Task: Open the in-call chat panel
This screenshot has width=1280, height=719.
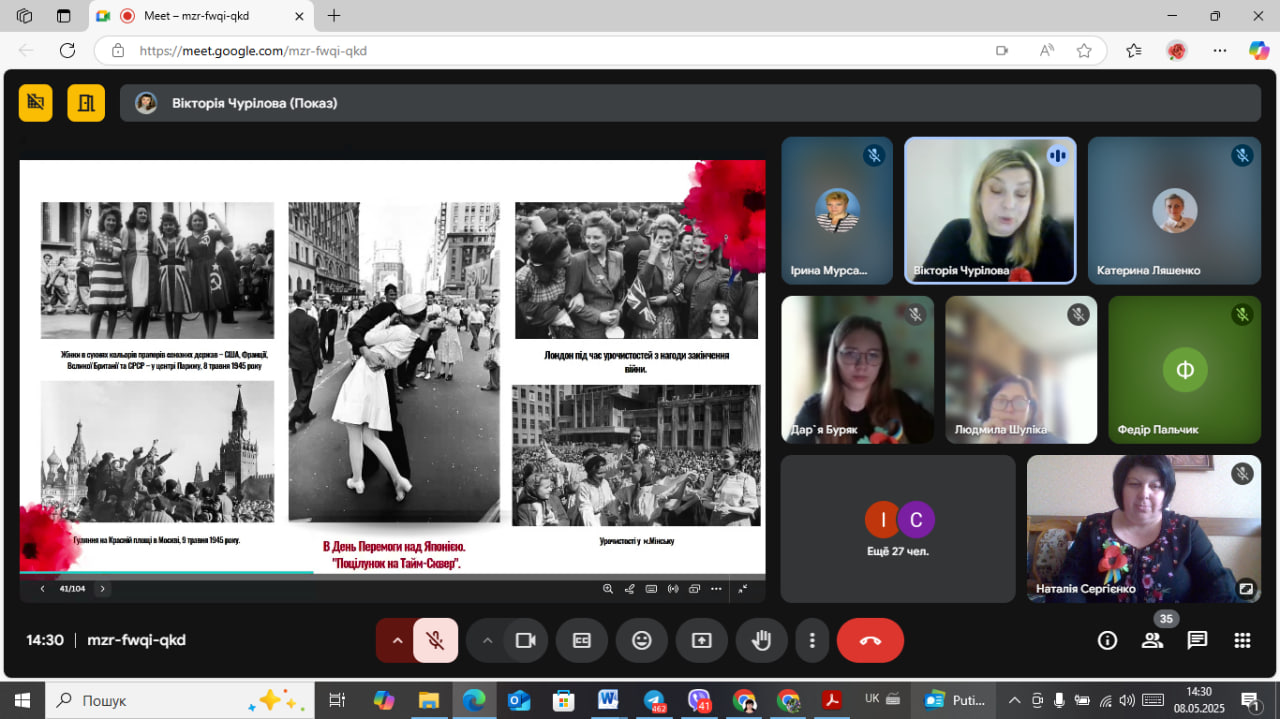Action: (1197, 641)
